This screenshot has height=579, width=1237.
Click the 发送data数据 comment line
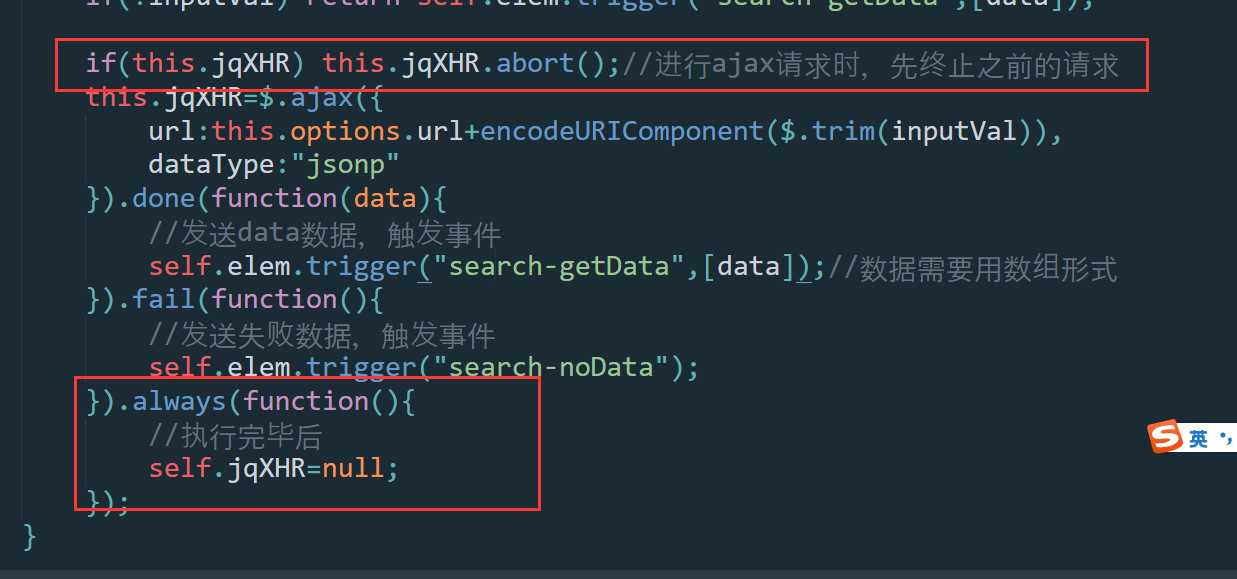(x=324, y=233)
